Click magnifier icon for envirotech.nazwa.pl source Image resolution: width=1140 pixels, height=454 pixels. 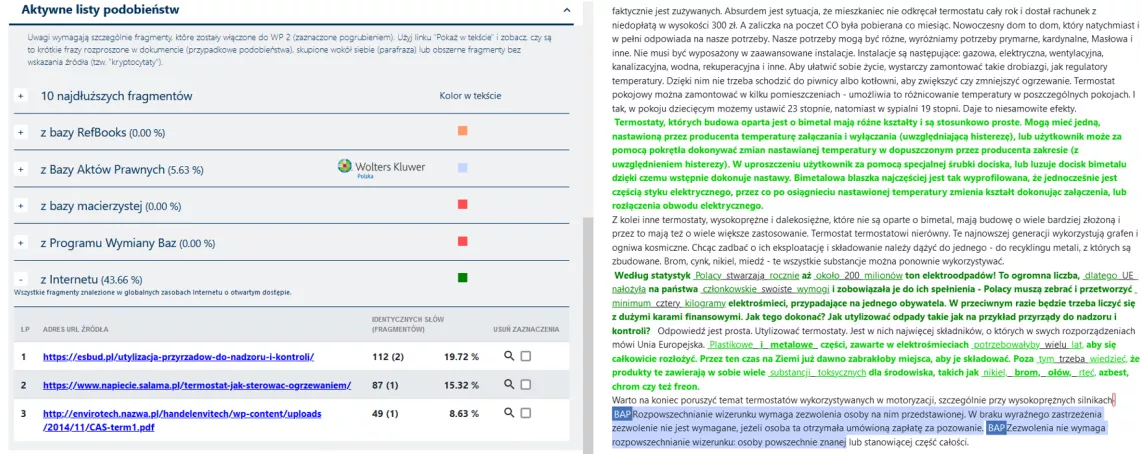click(x=509, y=413)
